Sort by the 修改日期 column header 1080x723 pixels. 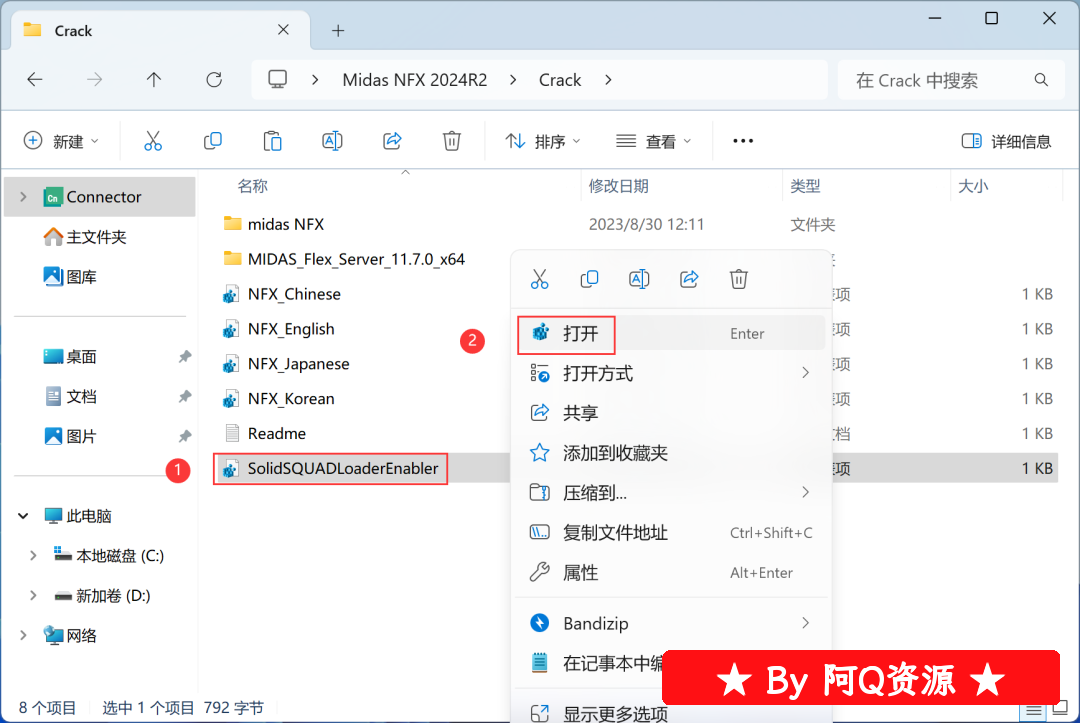point(618,186)
